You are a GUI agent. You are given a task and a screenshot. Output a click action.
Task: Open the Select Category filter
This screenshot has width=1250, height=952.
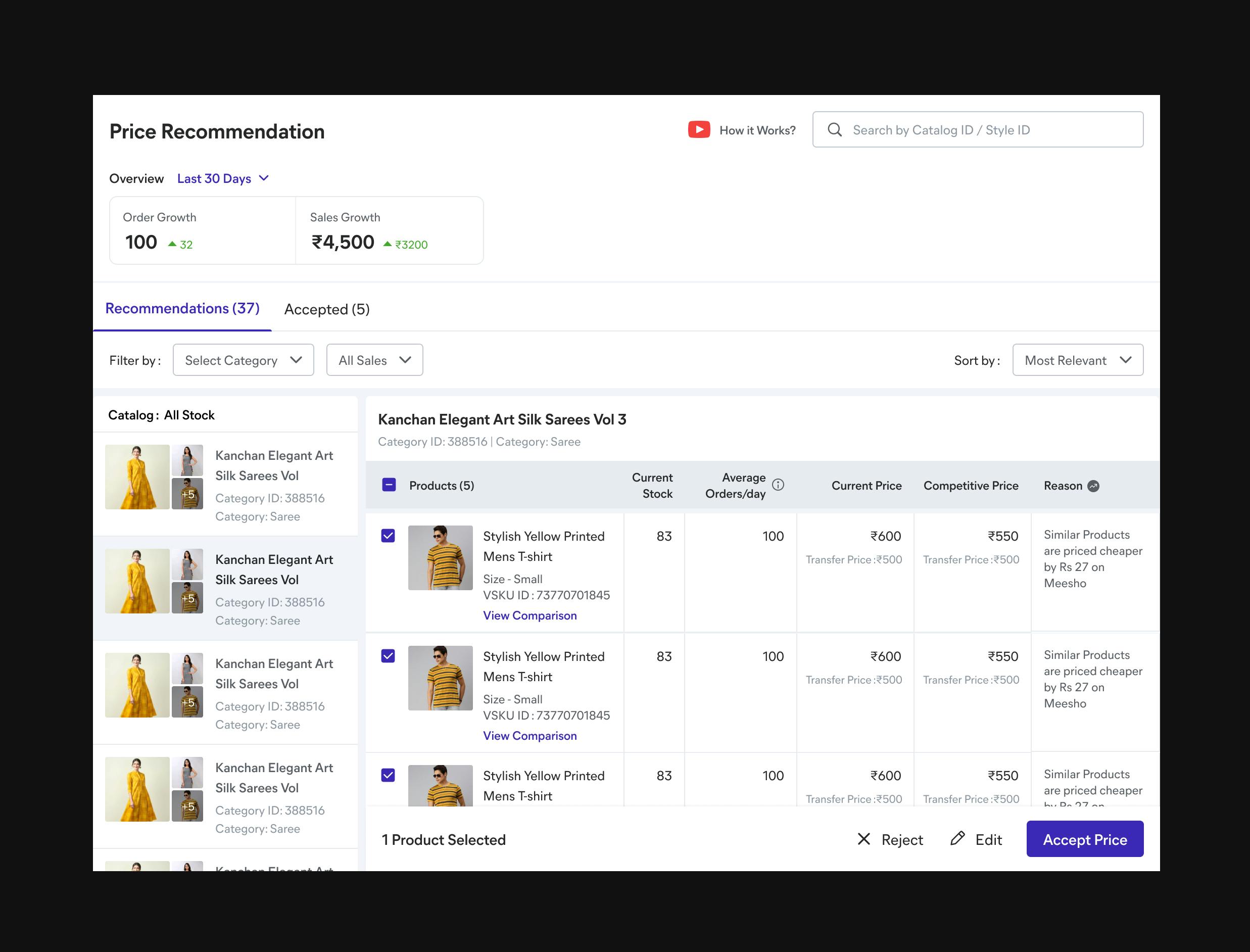243,360
